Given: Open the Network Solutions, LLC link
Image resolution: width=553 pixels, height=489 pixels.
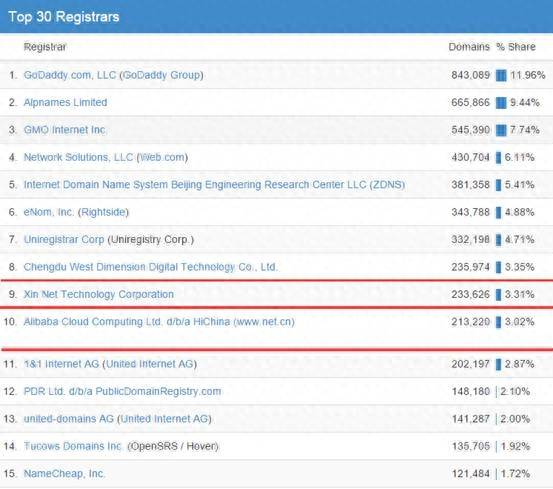Looking at the screenshot, I should click(78, 157).
